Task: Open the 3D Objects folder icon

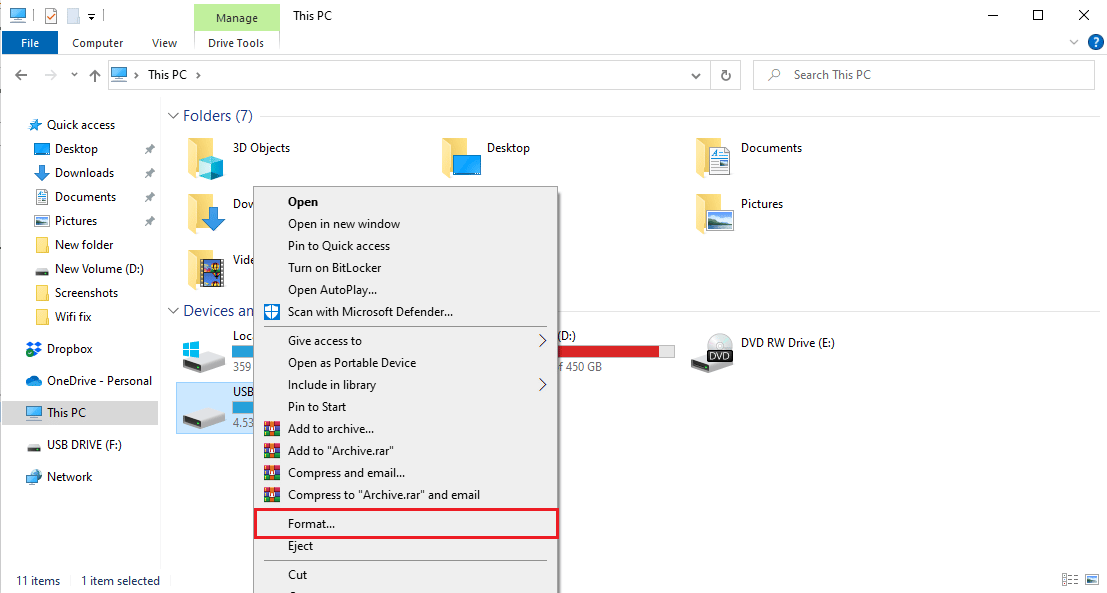Action: coord(205,157)
